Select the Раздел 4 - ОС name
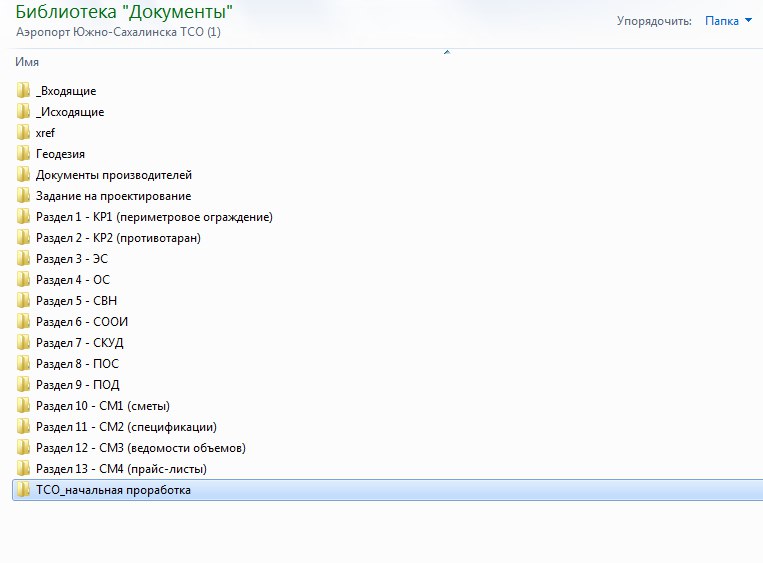763x563 pixels. click(73, 280)
